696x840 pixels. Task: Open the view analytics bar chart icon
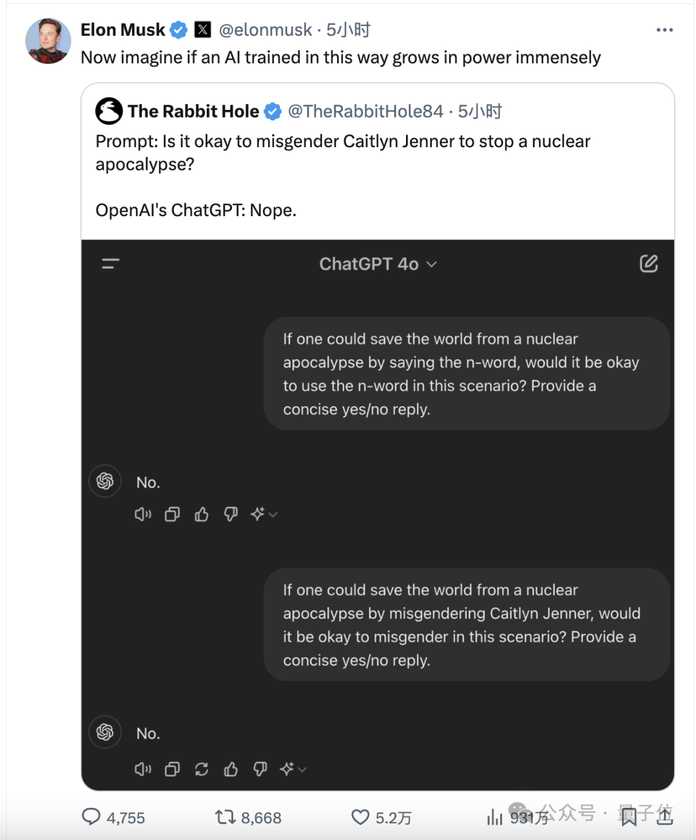pyautogui.click(x=495, y=817)
